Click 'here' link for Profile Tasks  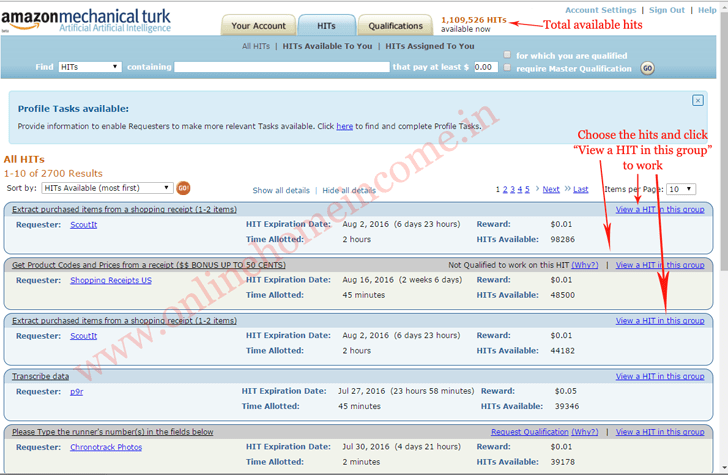[x=344, y=126]
